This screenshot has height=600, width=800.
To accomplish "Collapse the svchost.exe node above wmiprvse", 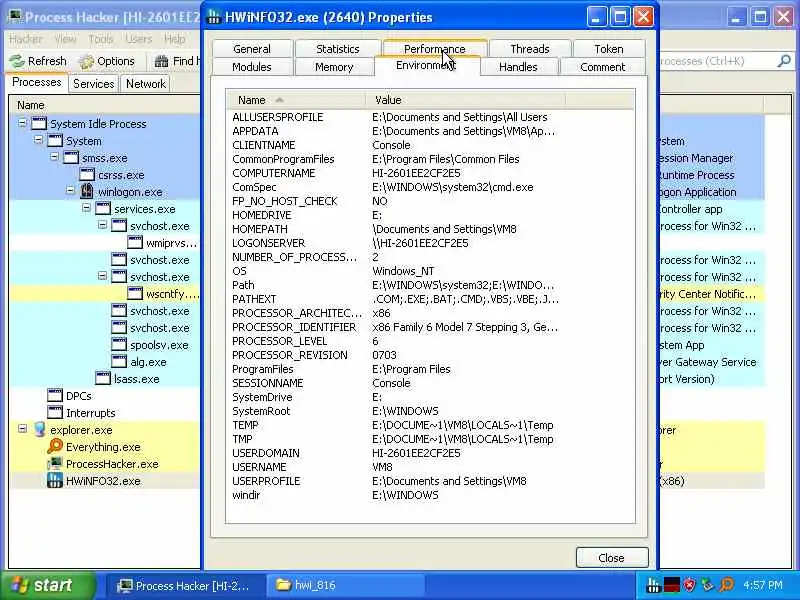I will point(103,225).
